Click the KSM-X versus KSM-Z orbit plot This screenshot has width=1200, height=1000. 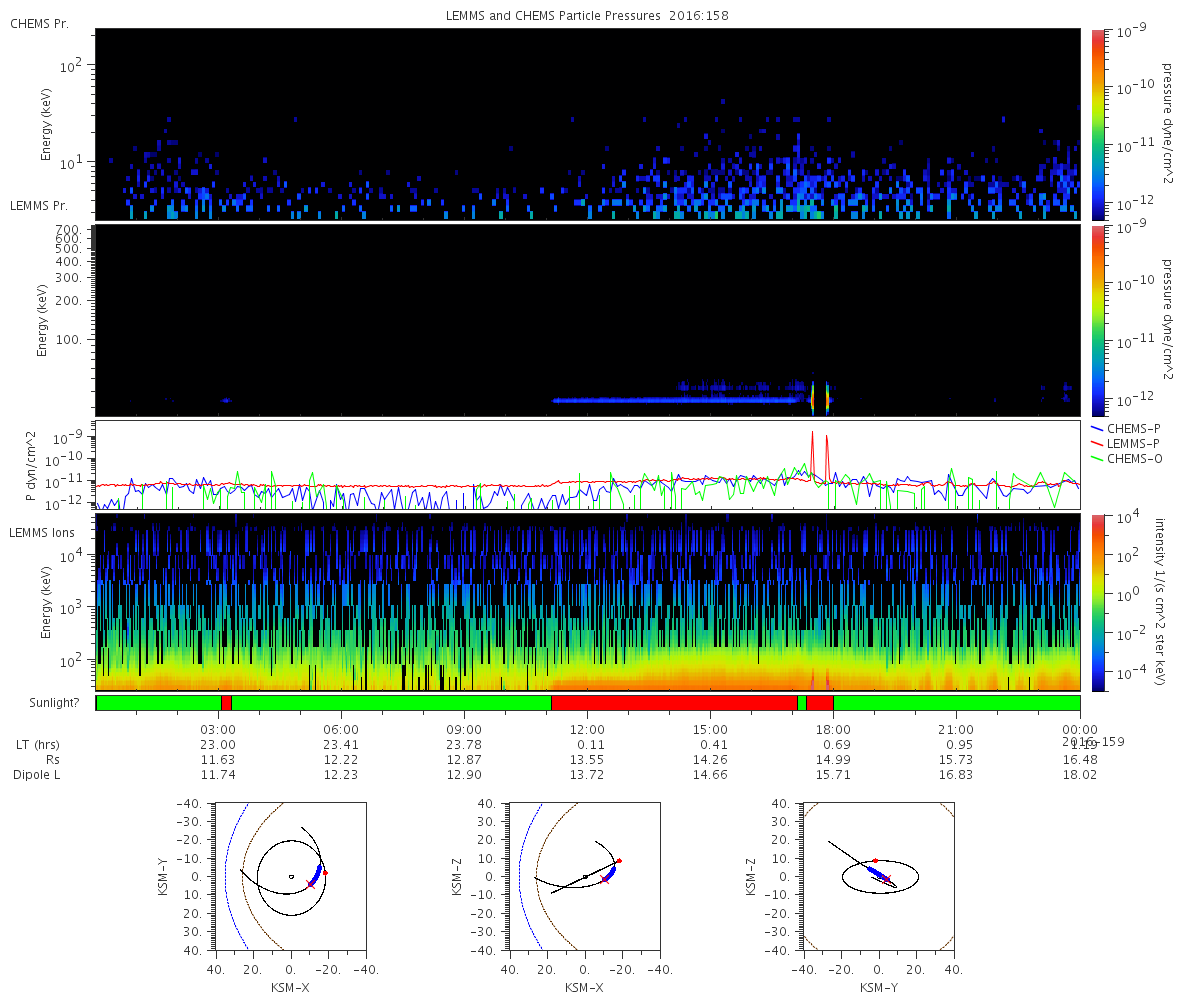(584, 876)
